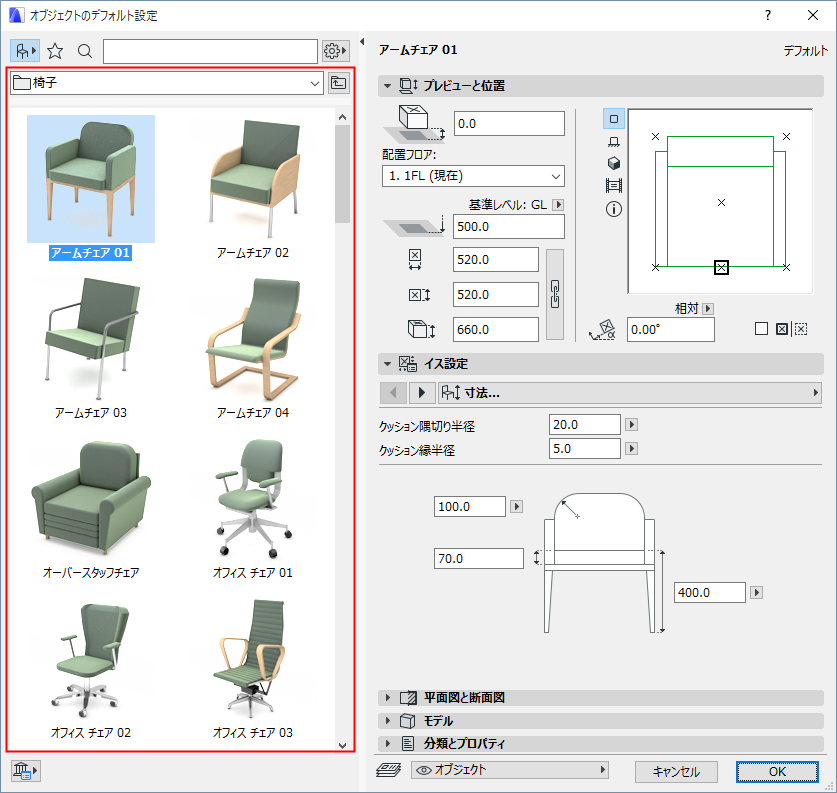This screenshot has width=837, height=793.
Task: Select the アームチェア 01 thumbnail
Action: (x=91, y=179)
